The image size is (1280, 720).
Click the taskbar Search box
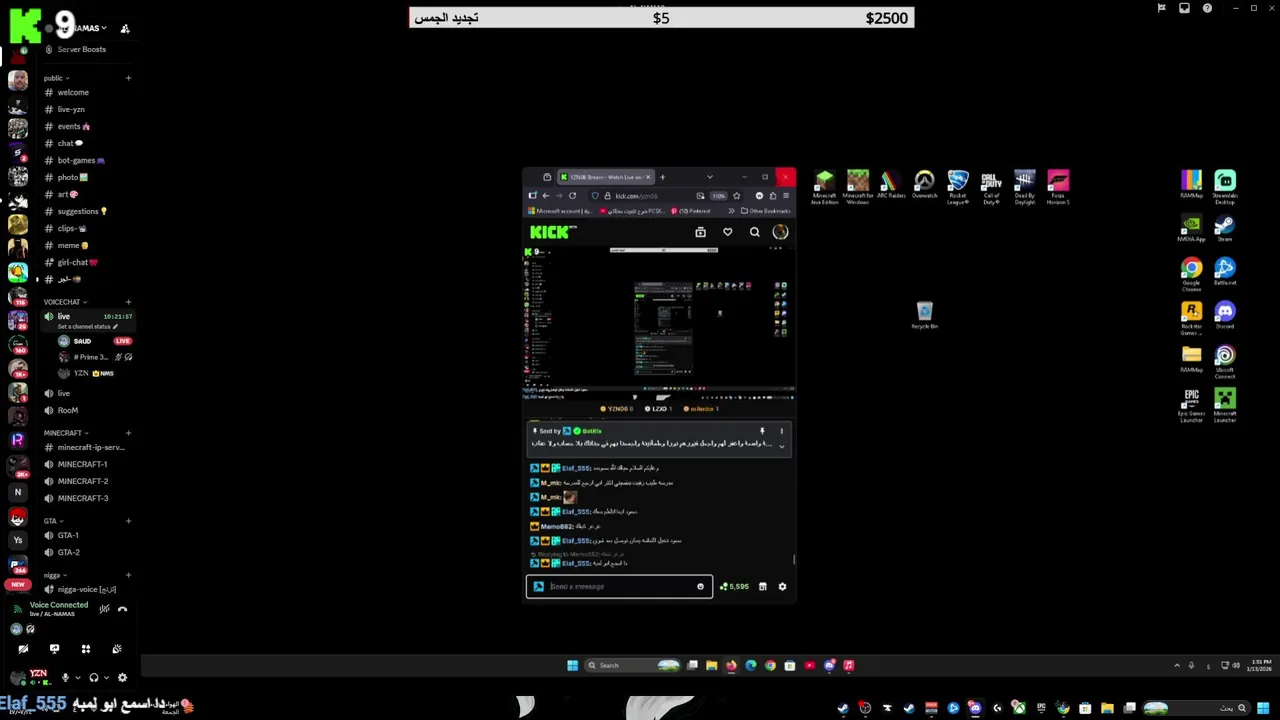[633, 665]
